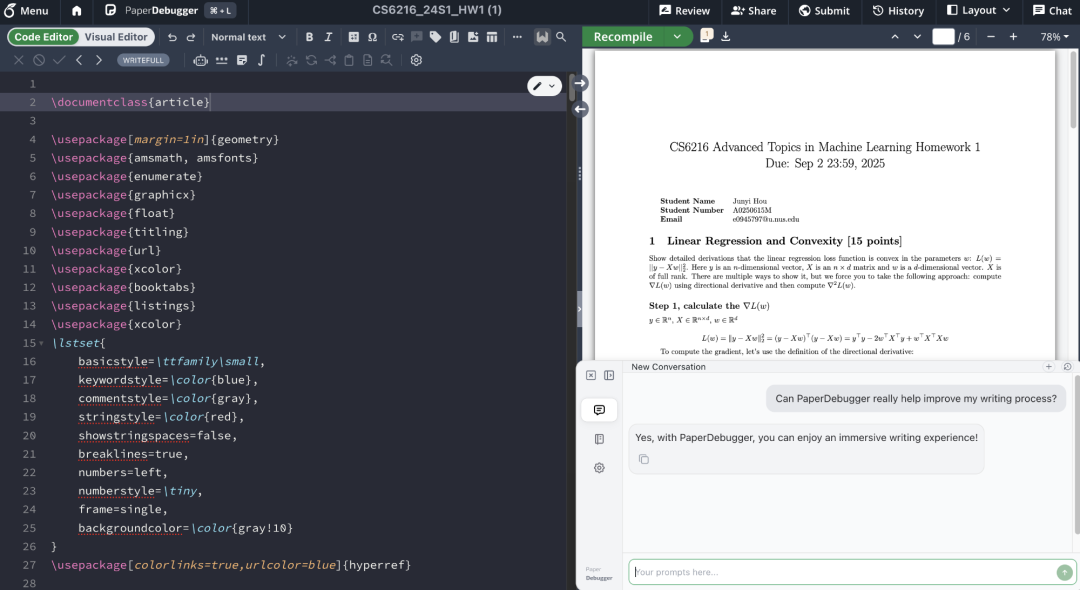Image resolution: width=1080 pixels, height=590 pixels.
Task: Open the Layout dropdown
Action: [978, 11]
